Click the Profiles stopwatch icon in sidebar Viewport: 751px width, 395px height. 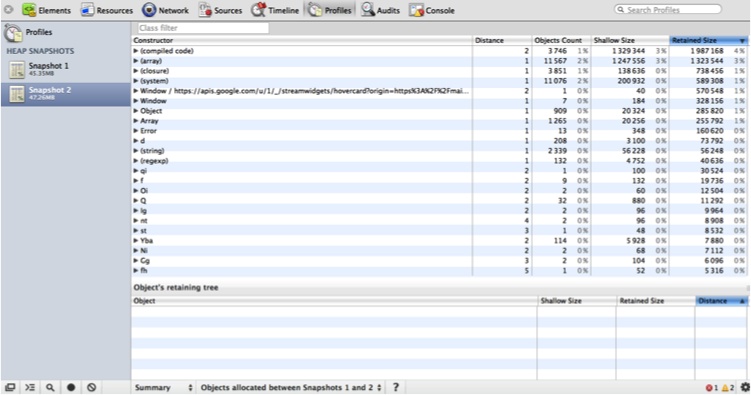13,33
